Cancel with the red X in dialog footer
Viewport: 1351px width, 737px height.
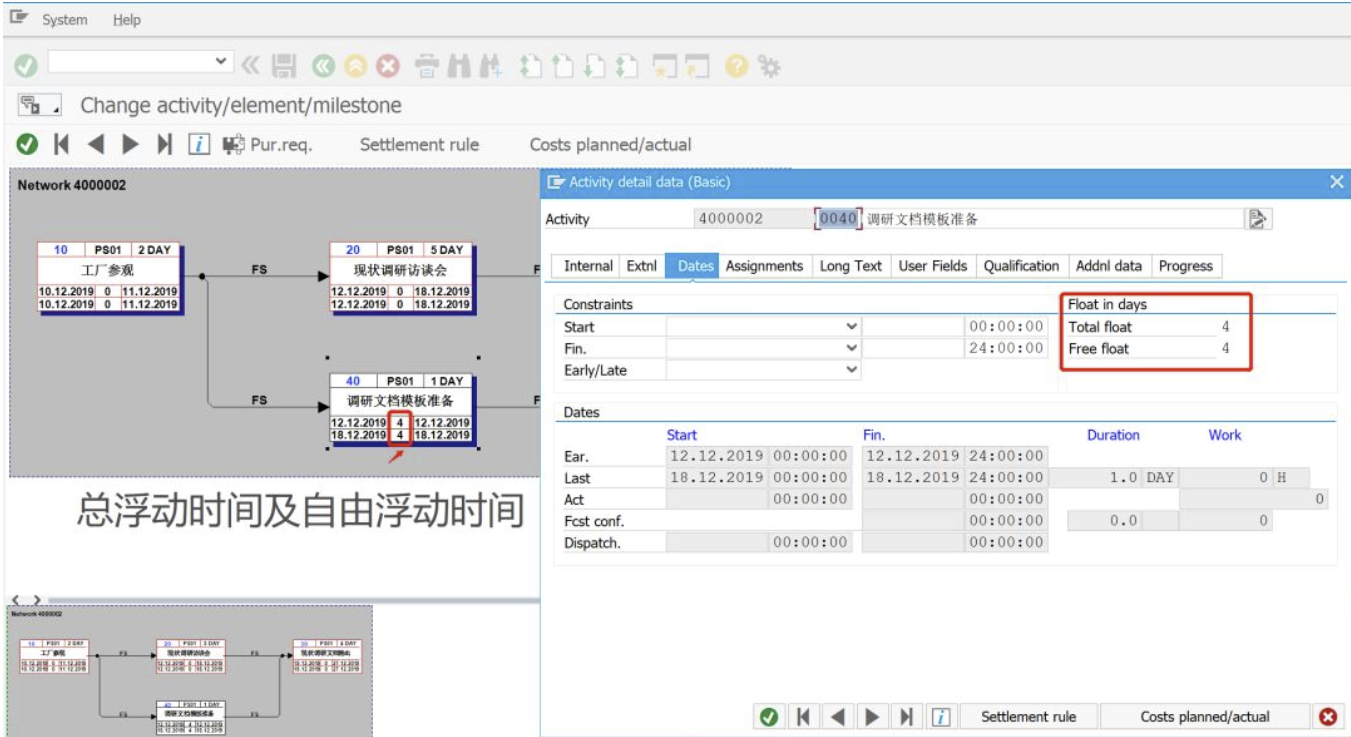1327,716
